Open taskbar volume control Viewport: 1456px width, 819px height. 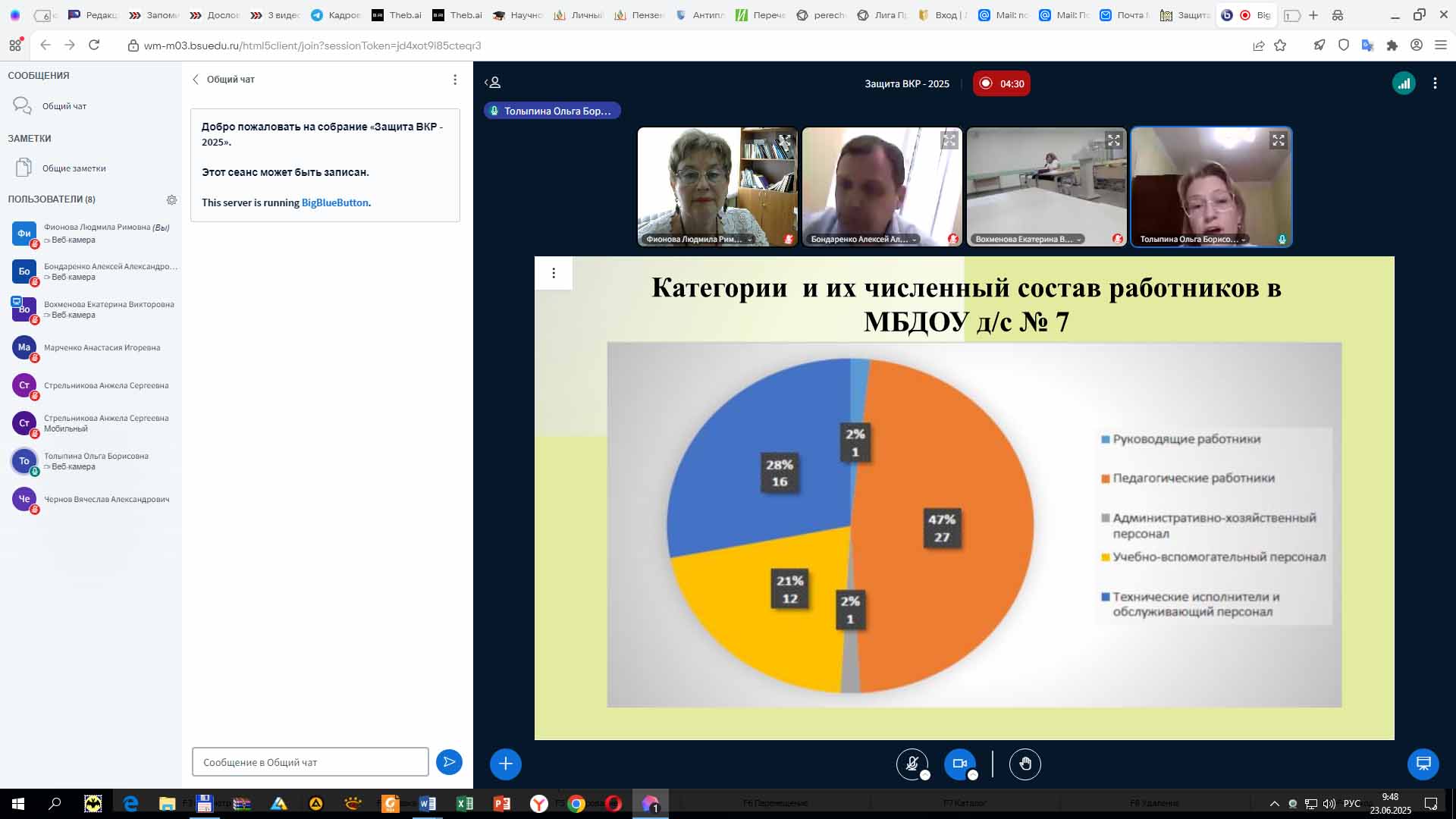pos(1329,804)
